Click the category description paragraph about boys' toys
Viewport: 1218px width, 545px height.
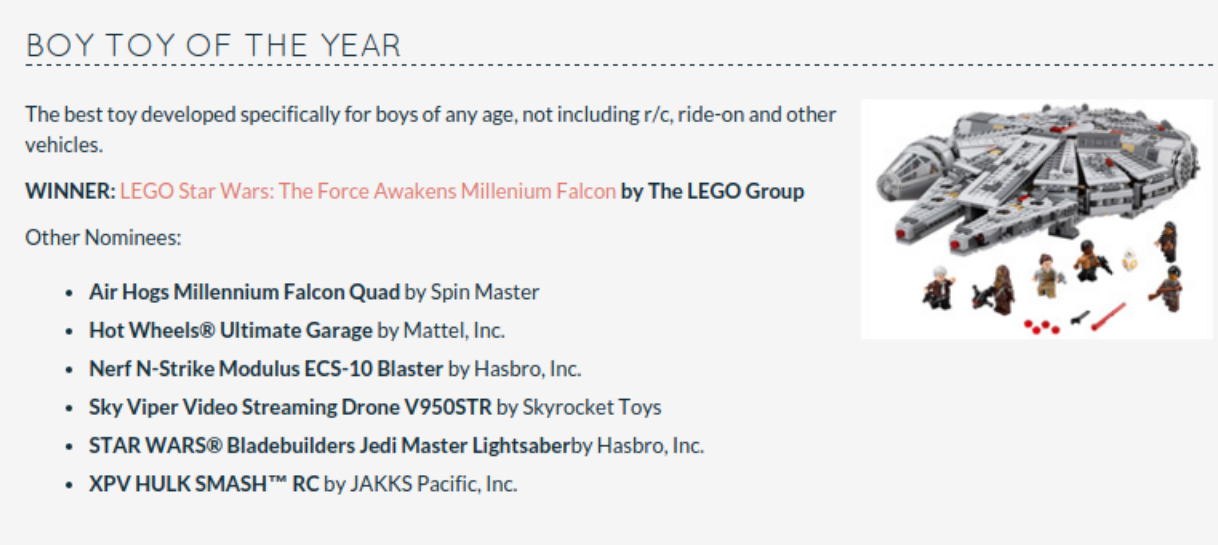coord(430,129)
